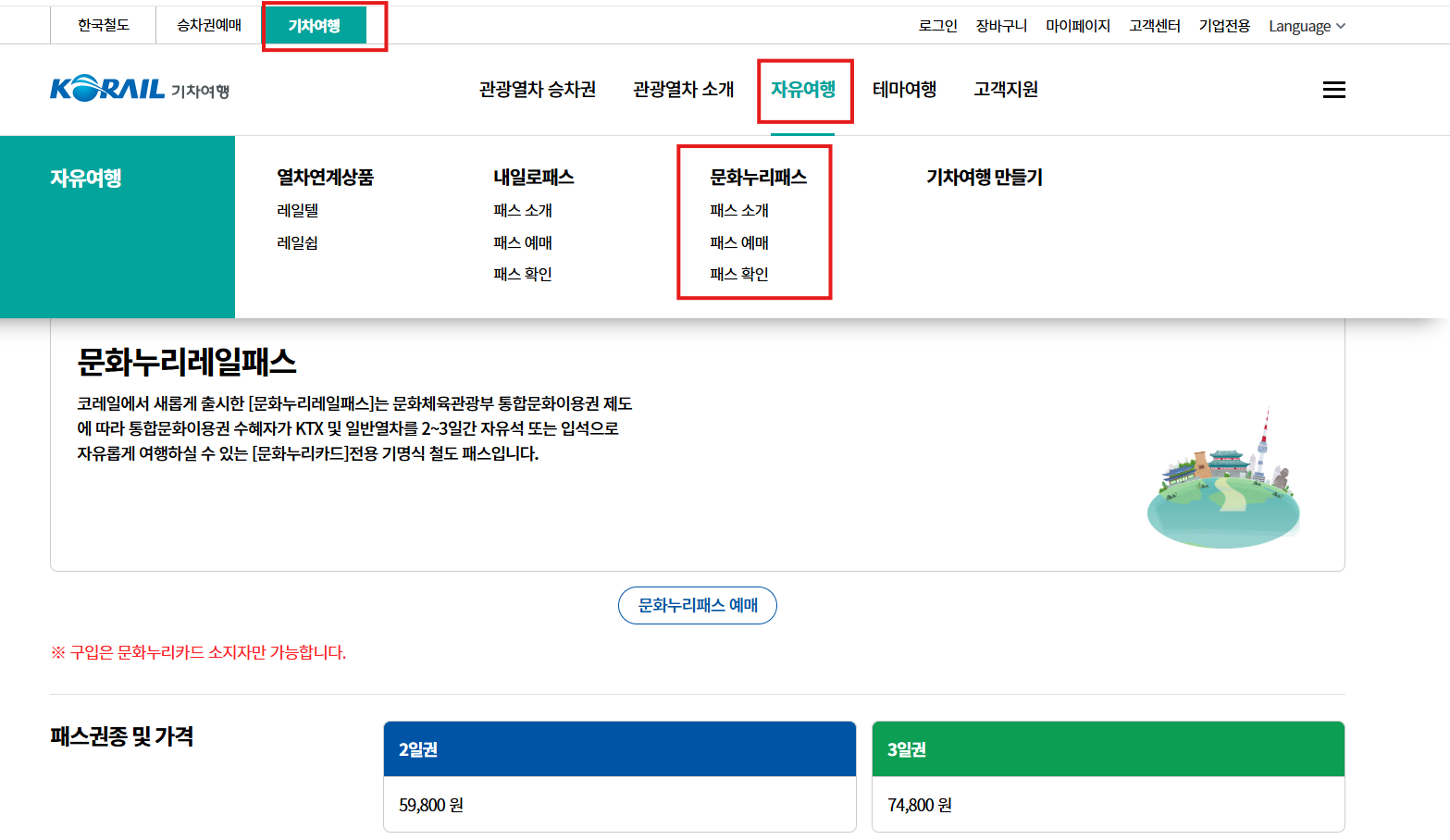Select the 한국철도 top tab
The width and height of the screenshot is (1450, 840).
click(104, 25)
